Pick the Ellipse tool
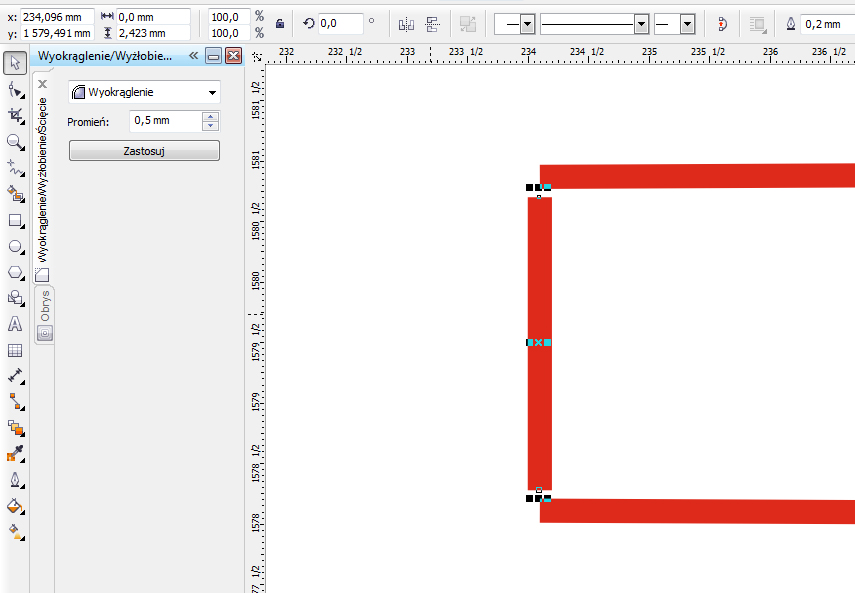 [x=15, y=246]
